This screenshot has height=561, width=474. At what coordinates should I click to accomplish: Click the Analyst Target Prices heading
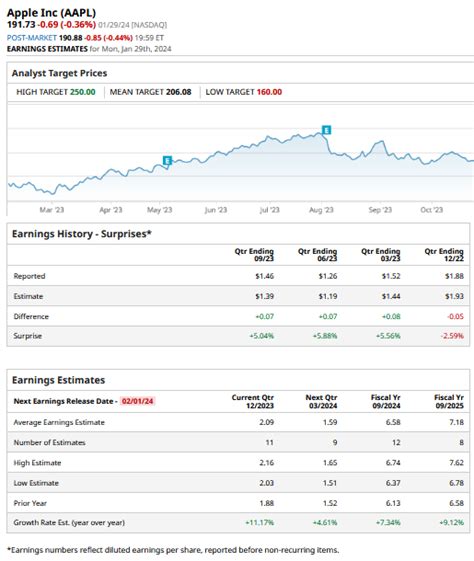pyautogui.click(x=59, y=73)
